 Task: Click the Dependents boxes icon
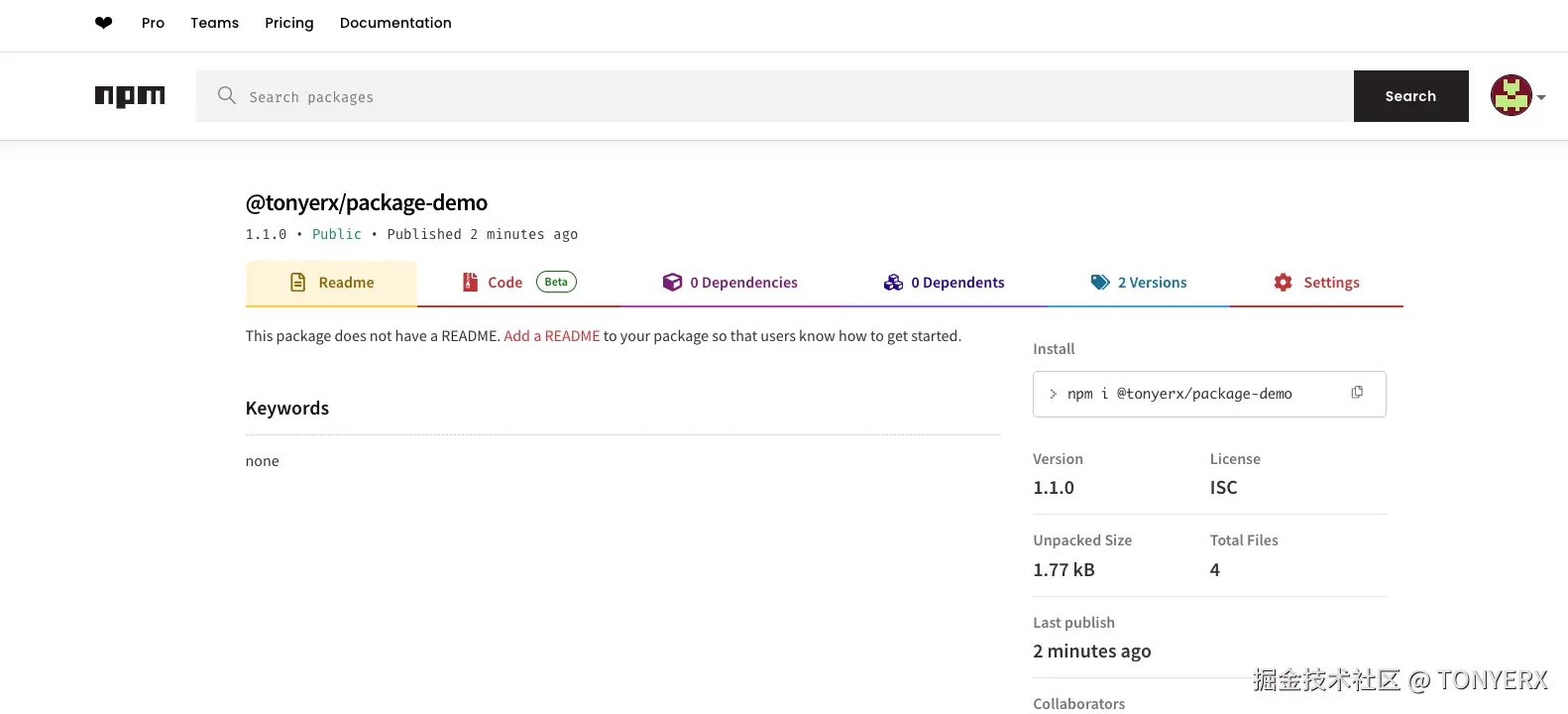click(893, 283)
